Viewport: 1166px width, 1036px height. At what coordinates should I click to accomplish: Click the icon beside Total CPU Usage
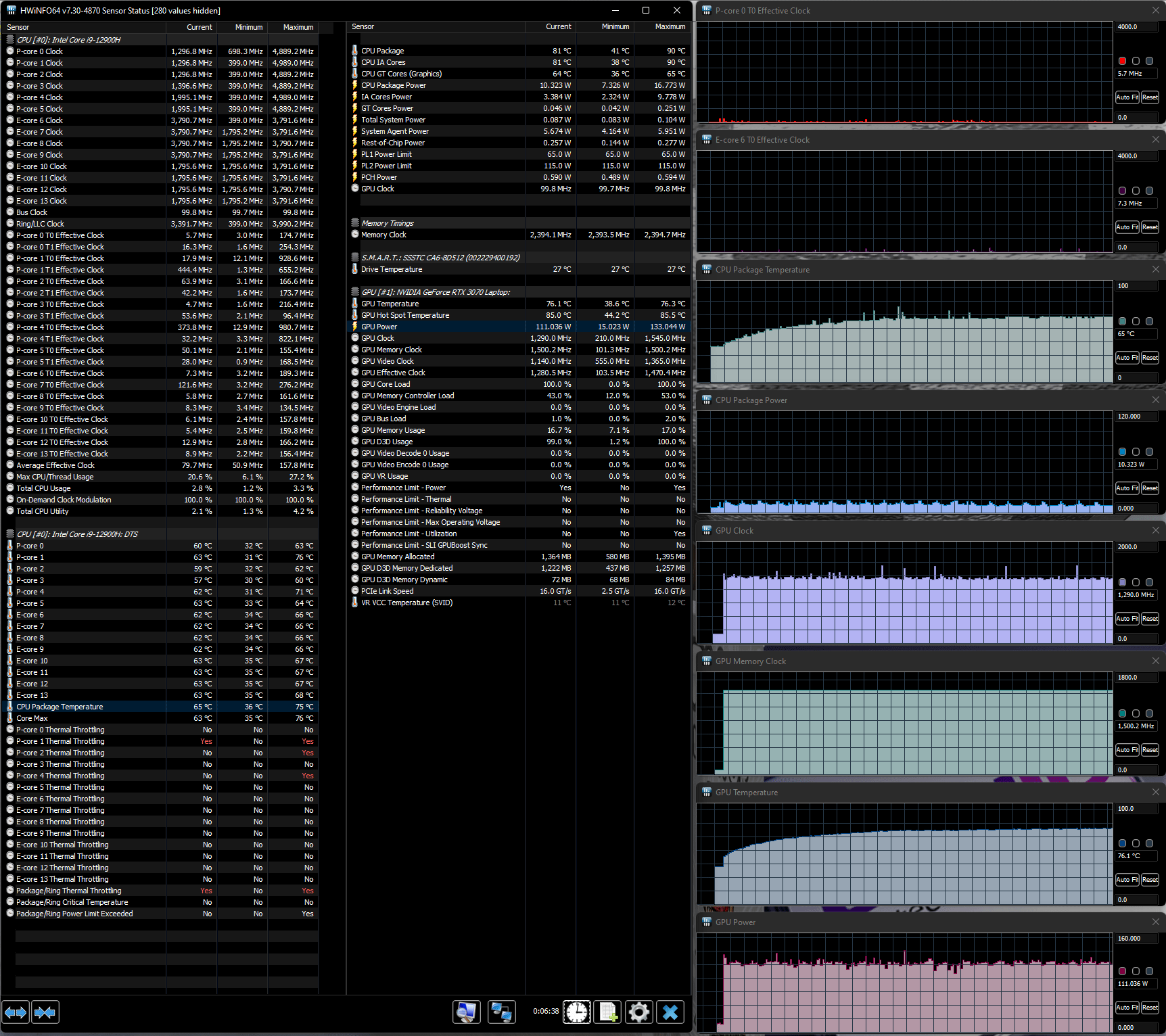pyautogui.click(x=10, y=488)
